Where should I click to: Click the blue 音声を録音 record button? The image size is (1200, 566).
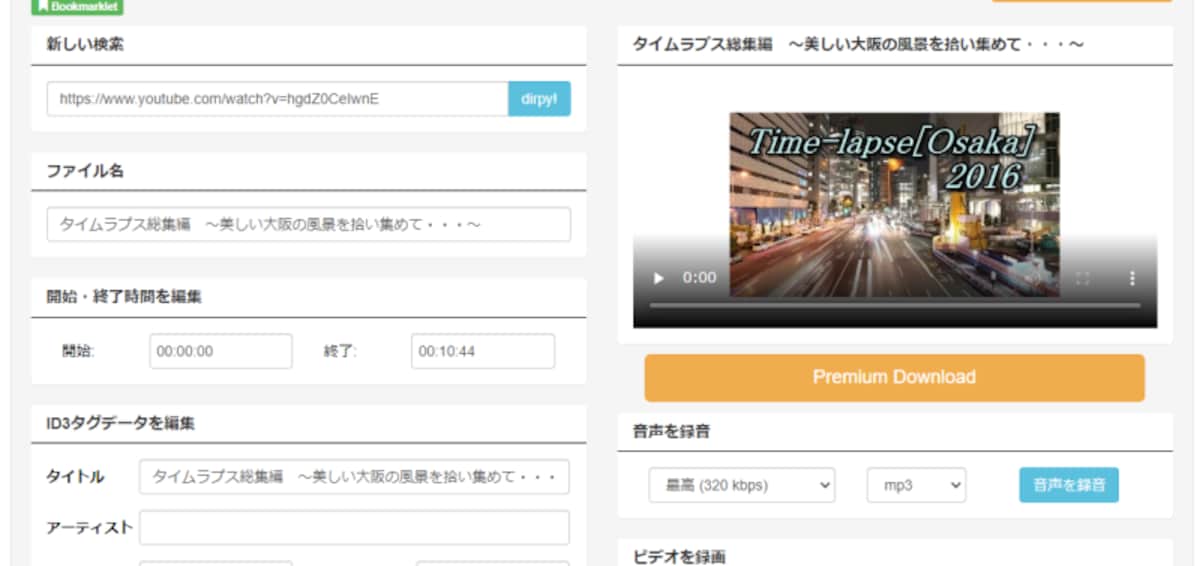tap(1069, 485)
